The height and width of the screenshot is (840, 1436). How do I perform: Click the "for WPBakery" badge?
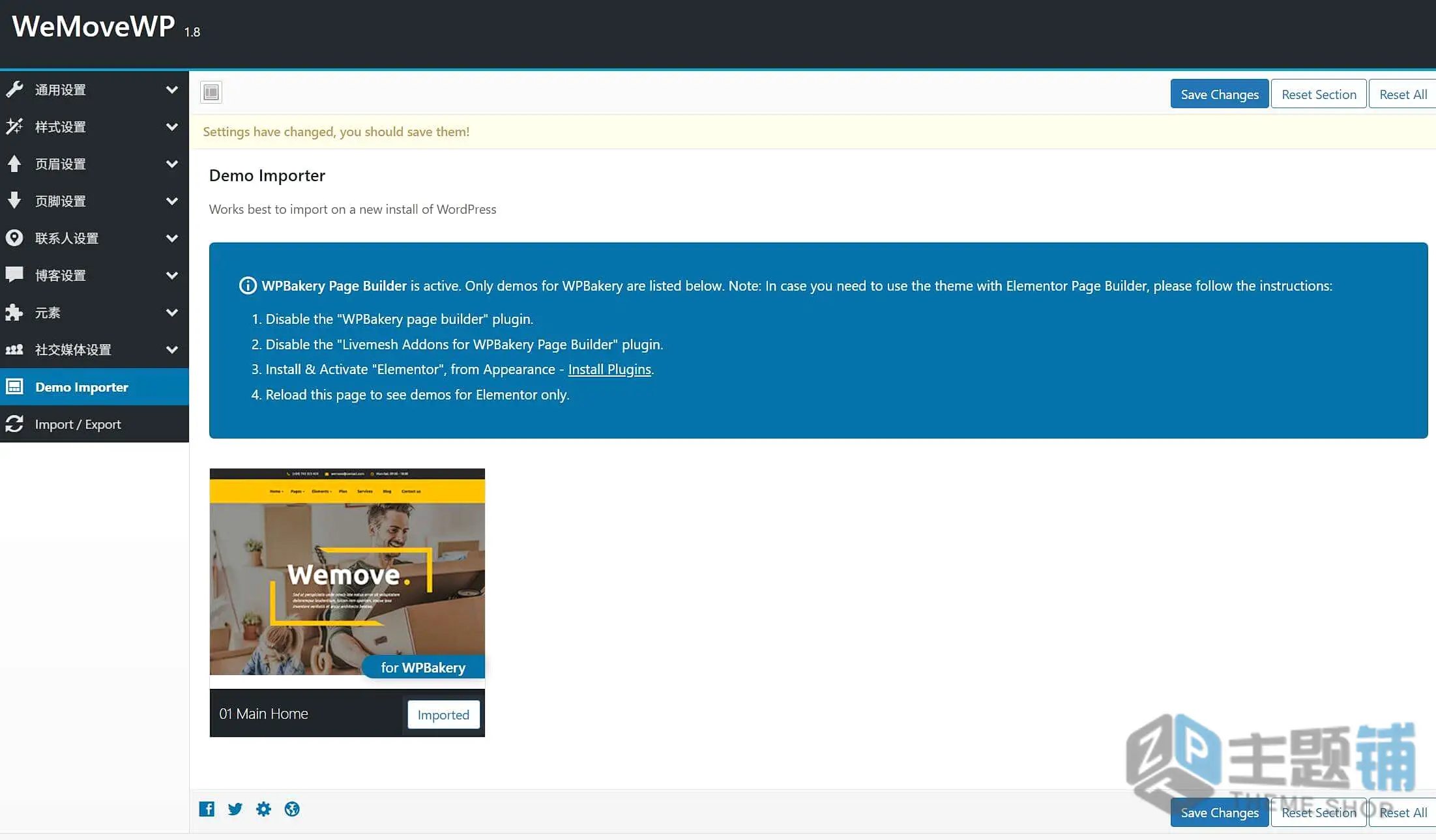pos(423,667)
